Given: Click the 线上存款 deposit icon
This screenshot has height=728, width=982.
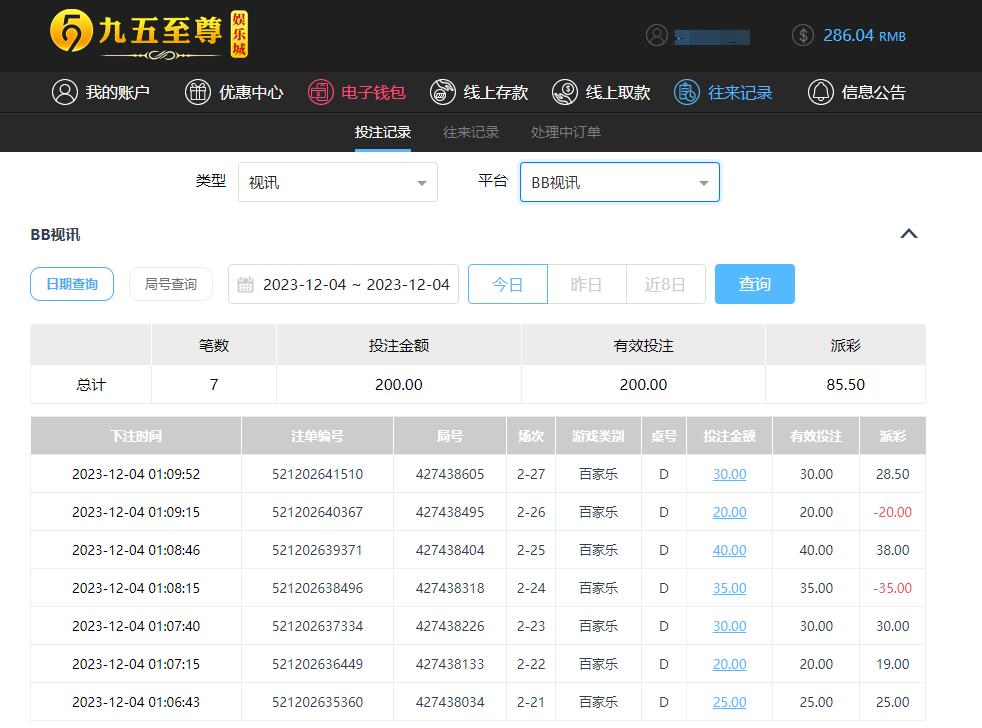Looking at the screenshot, I should [x=443, y=92].
